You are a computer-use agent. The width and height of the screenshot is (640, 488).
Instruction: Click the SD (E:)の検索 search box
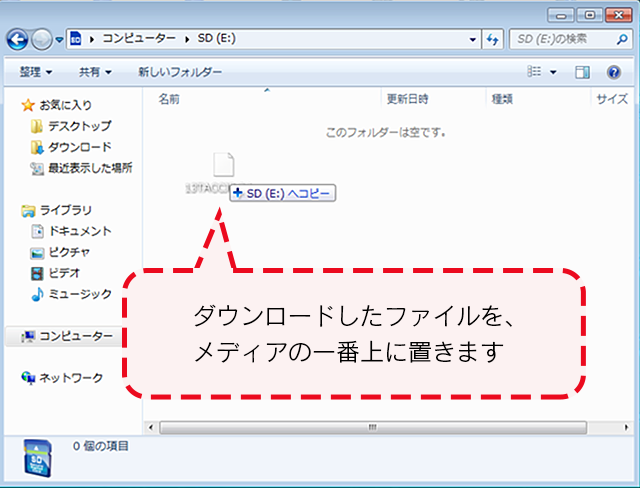pos(565,39)
